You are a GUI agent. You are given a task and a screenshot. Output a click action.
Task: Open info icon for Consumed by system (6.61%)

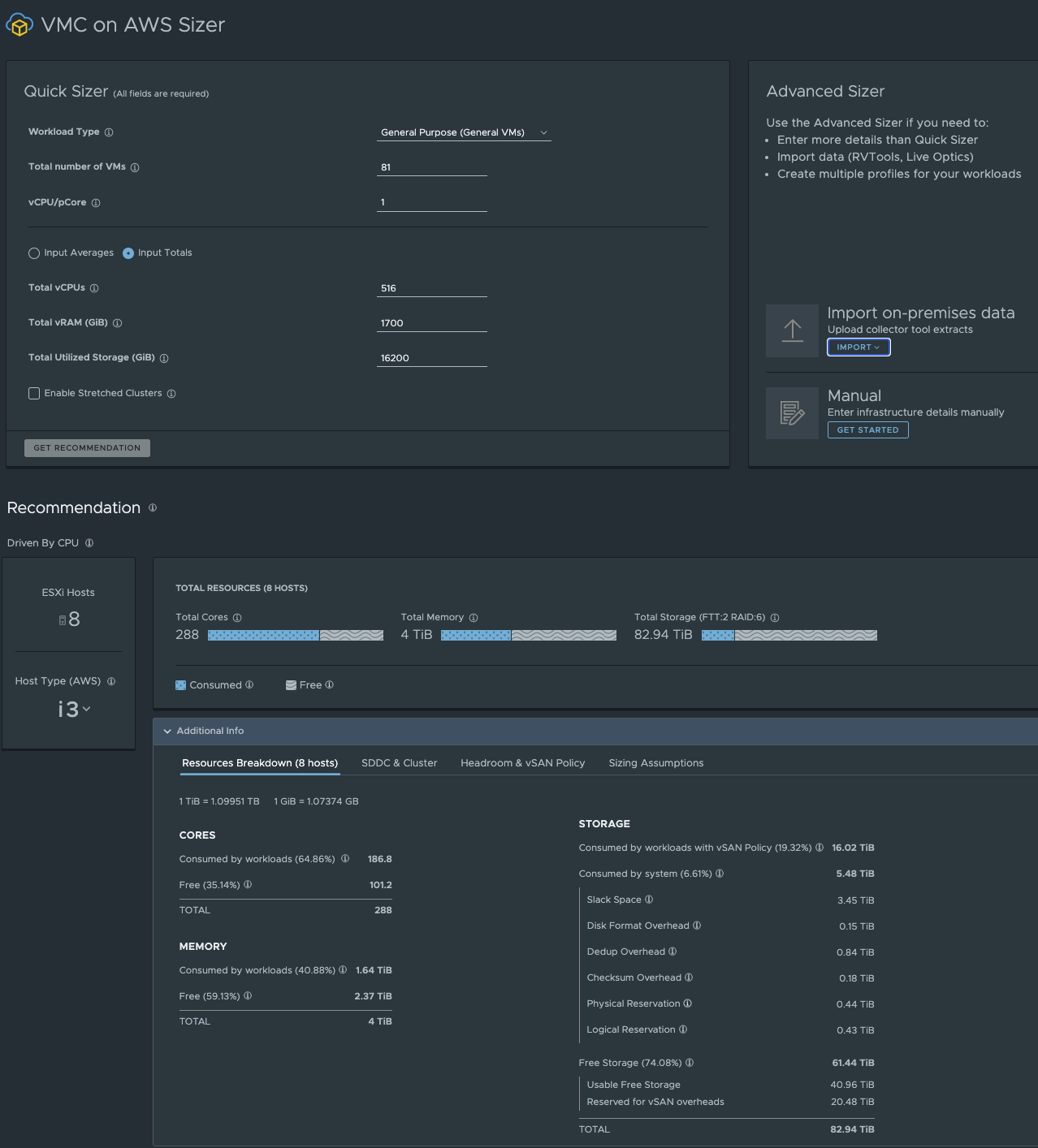click(720, 873)
